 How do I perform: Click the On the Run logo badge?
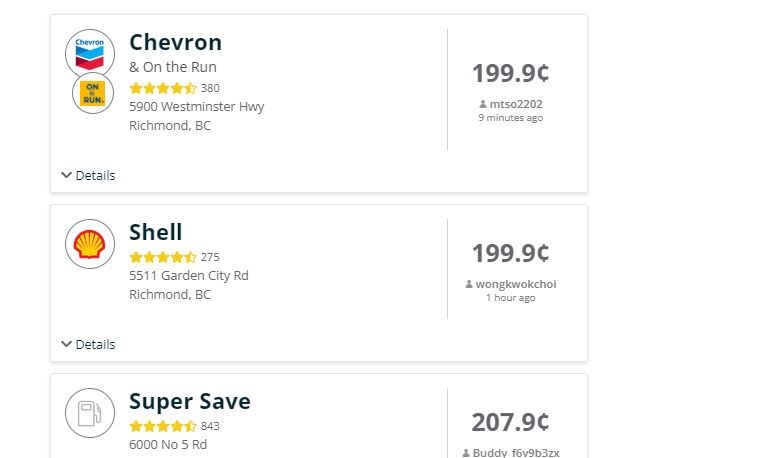click(93, 93)
